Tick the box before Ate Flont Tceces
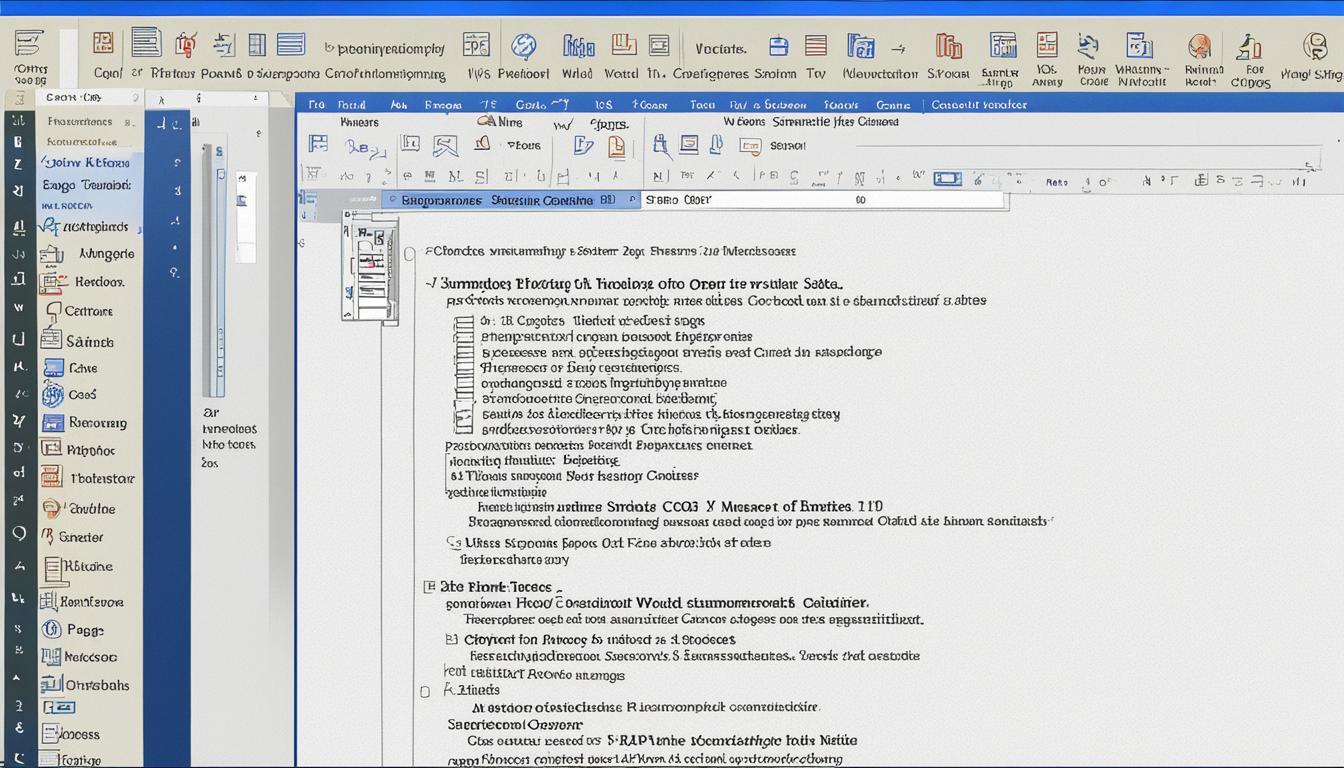1344x768 pixels. [429, 587]
